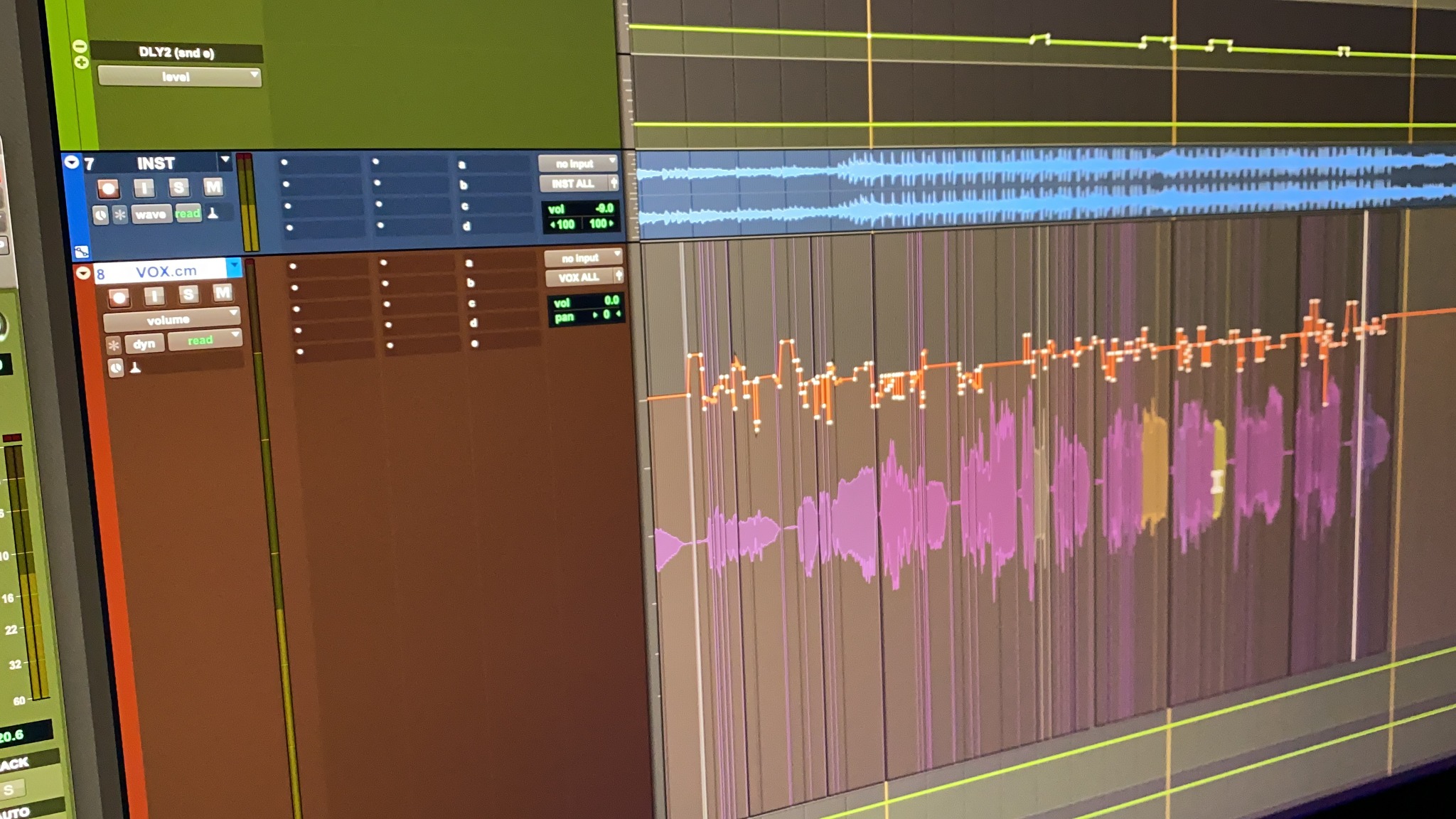Solo the INST track
Screen dimensions: 1456x819
(x=178, y=187)
